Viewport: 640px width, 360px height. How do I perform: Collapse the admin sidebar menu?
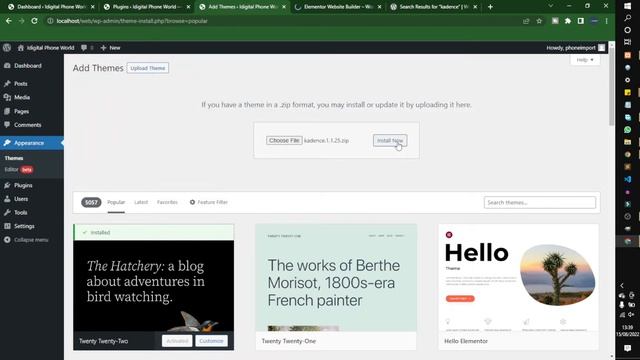click(x=27, y=240)
